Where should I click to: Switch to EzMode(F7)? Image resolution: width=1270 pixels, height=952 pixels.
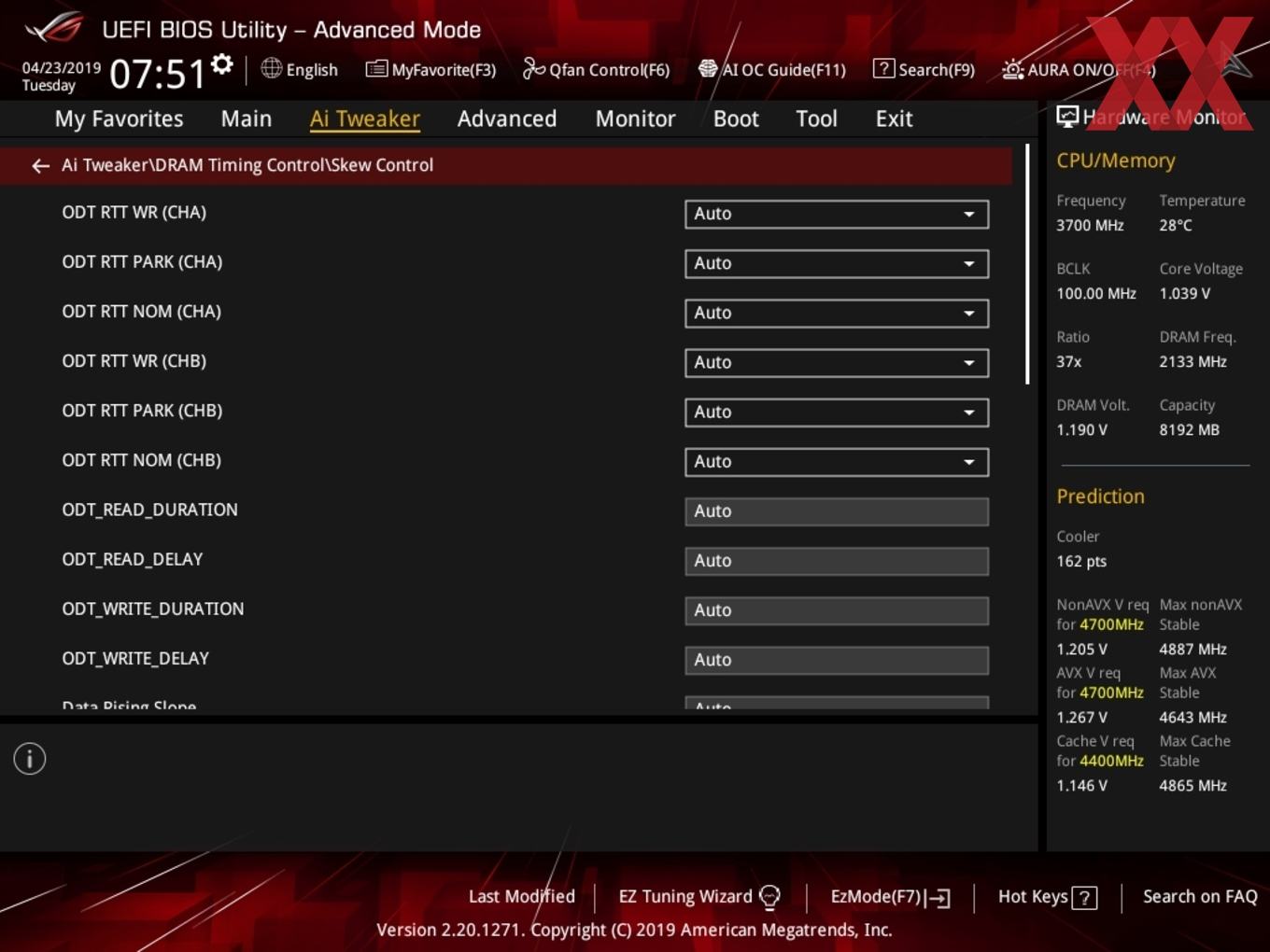(x=890, y=897)
